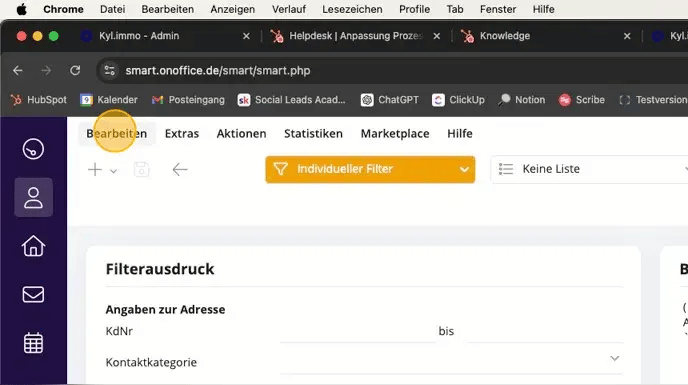
Task: Open the Properties (house) module in sidebar
Action: click(x=33, y=246)
